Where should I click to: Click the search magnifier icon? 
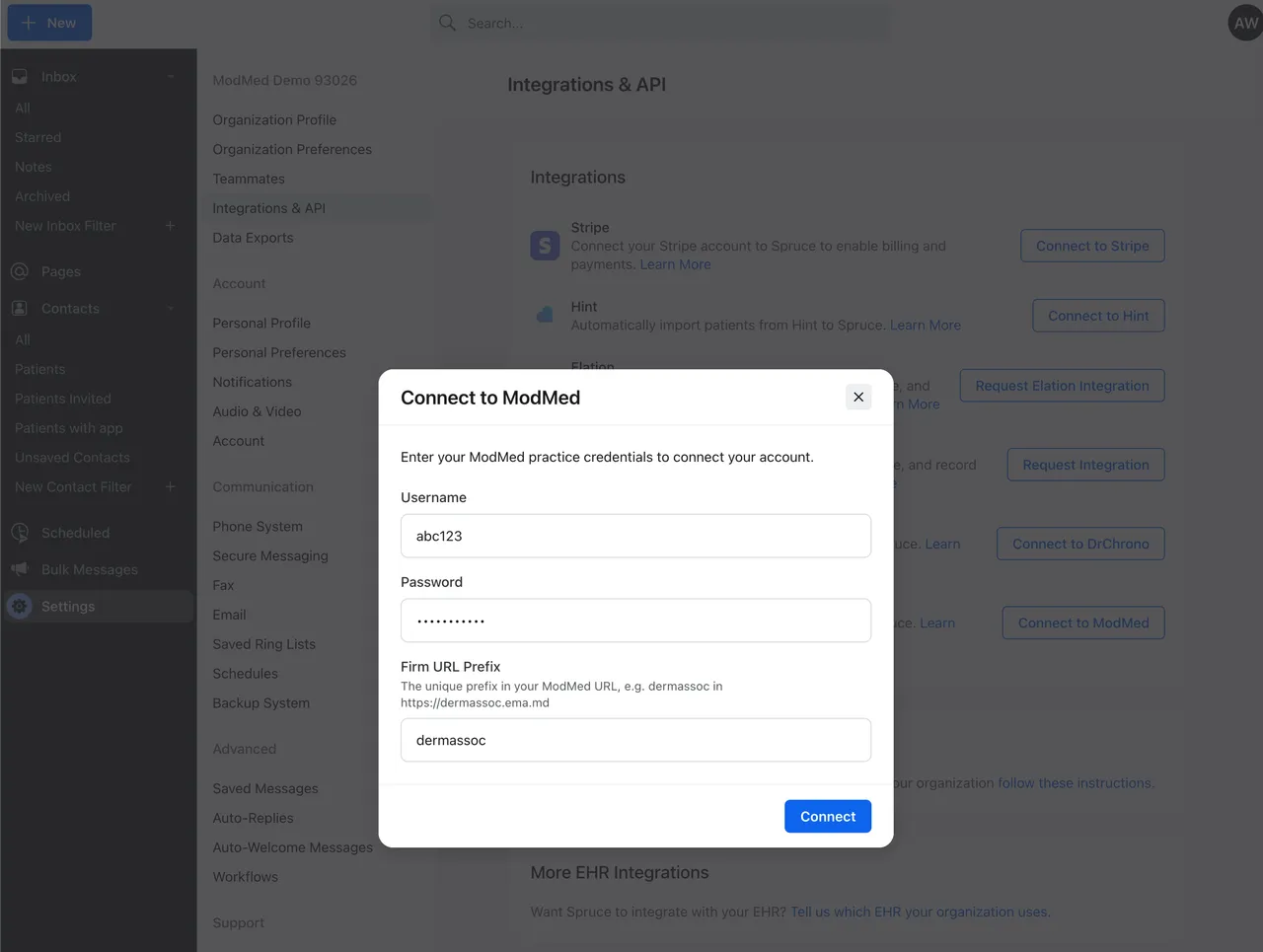(x=447, y=23)
